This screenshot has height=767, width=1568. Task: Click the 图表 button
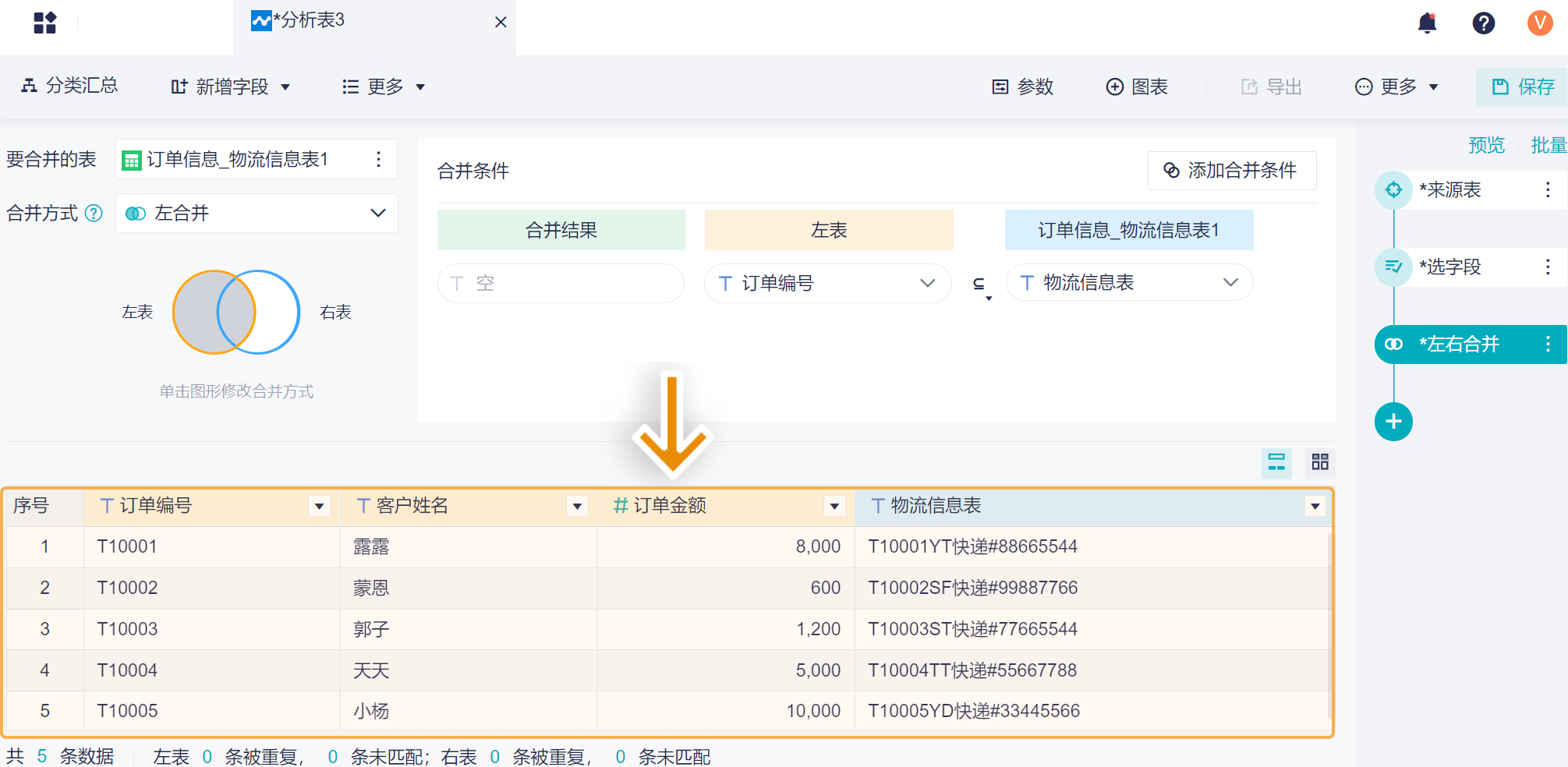click(x=1137, y=87)
